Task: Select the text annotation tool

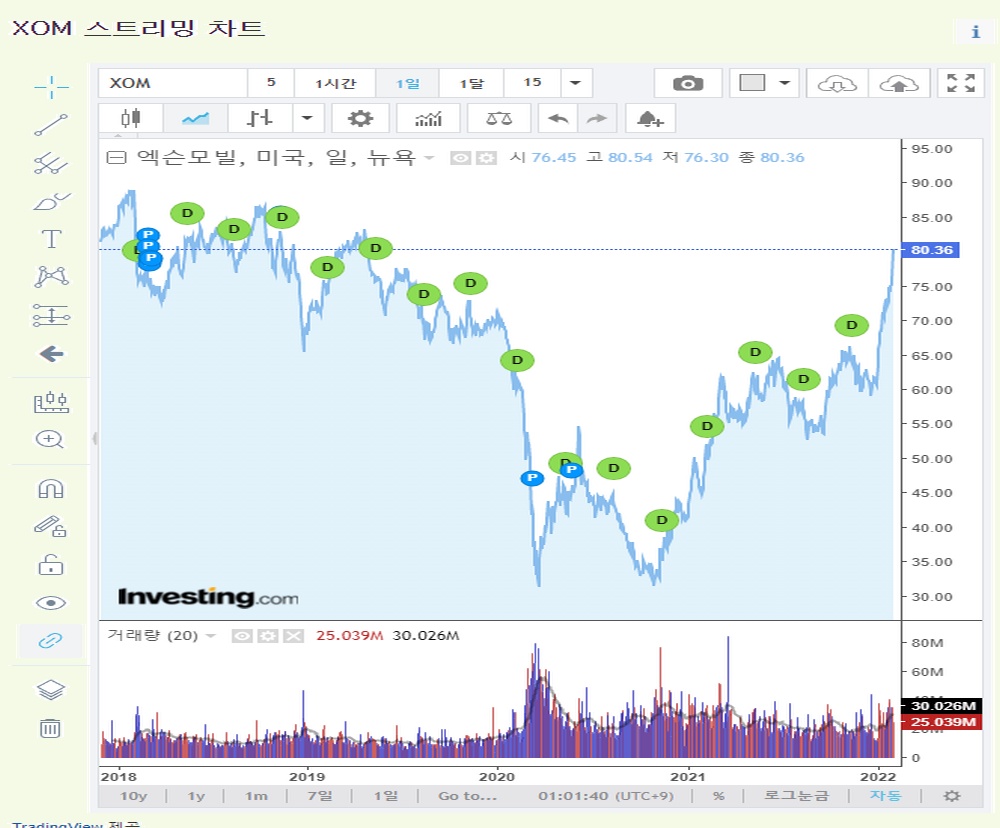Action: pos(51,239)
